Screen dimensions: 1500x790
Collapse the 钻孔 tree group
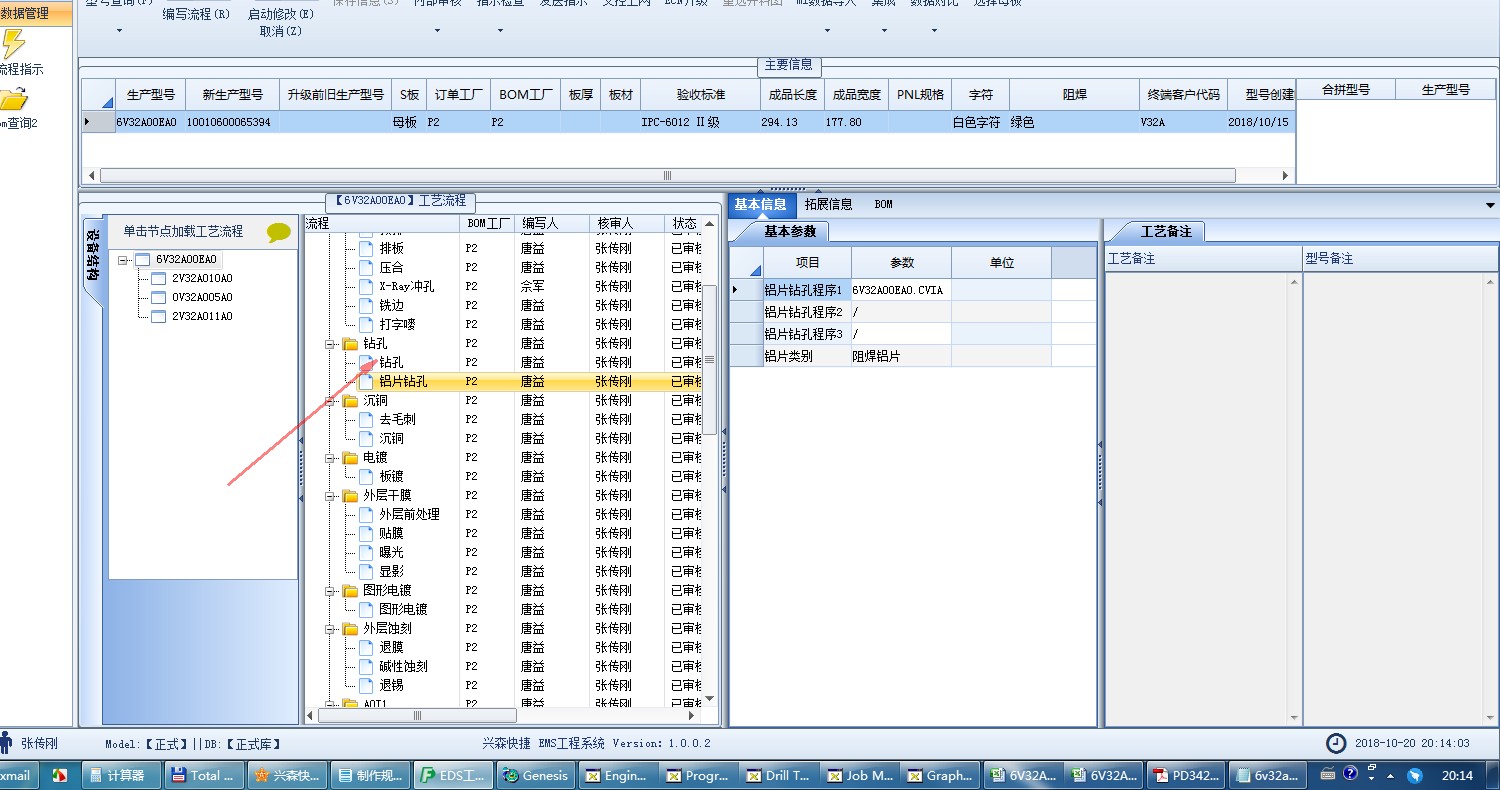[x=329, y=343]
